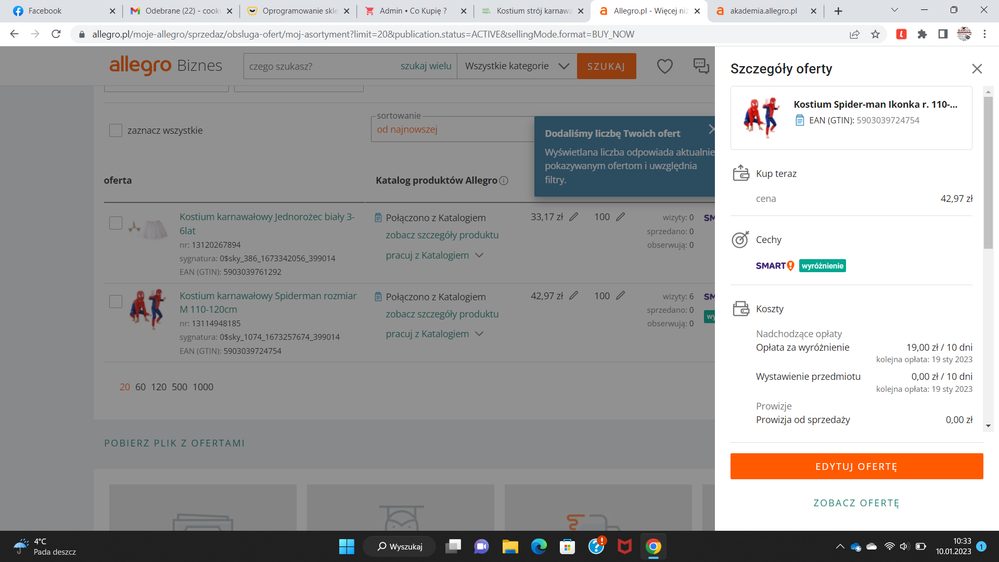
Task: Select the Jednorożec biały offer checkbox
Action: click(x=115, y=223)
